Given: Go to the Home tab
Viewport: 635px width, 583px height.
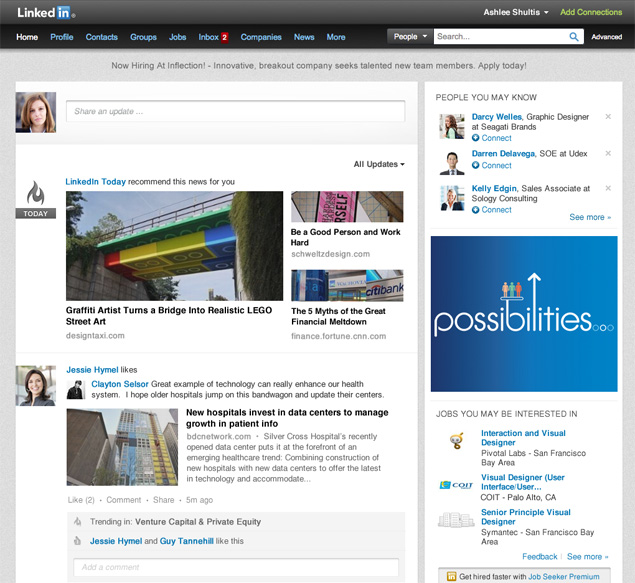Looking at the screenshot, I should [27, 37].
